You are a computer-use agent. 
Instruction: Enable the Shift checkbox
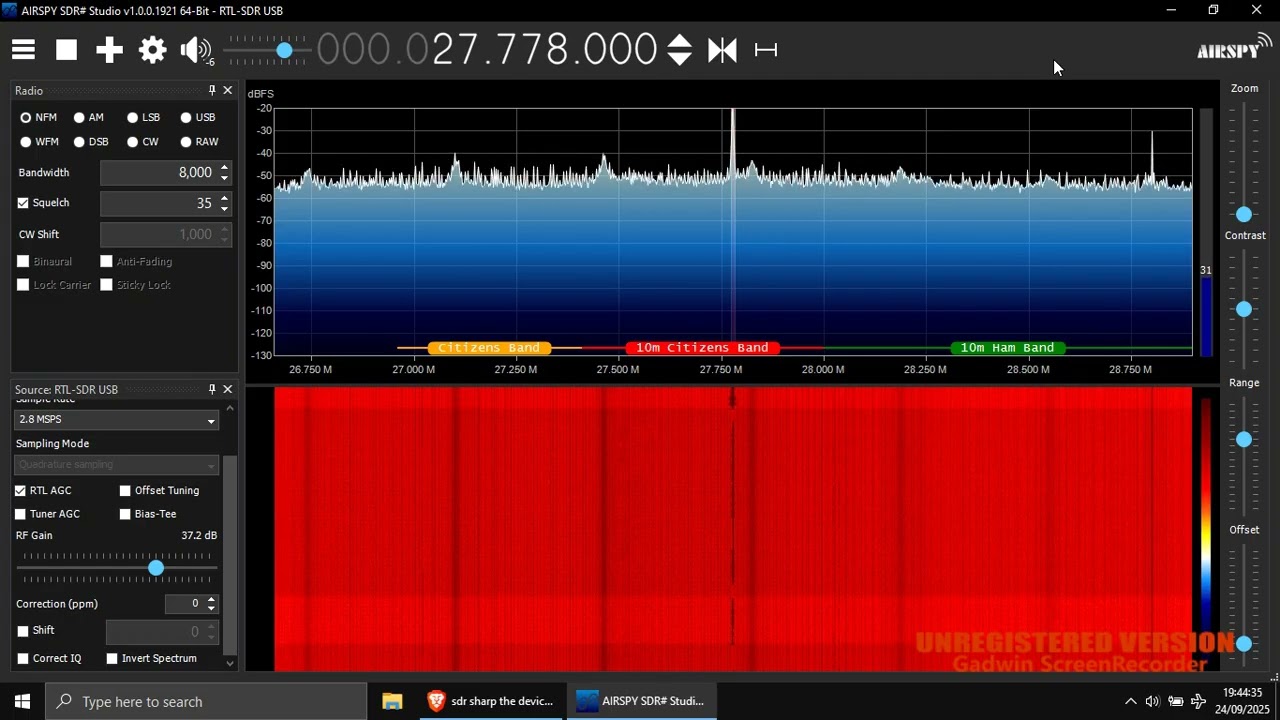click(x=23, y=632)
